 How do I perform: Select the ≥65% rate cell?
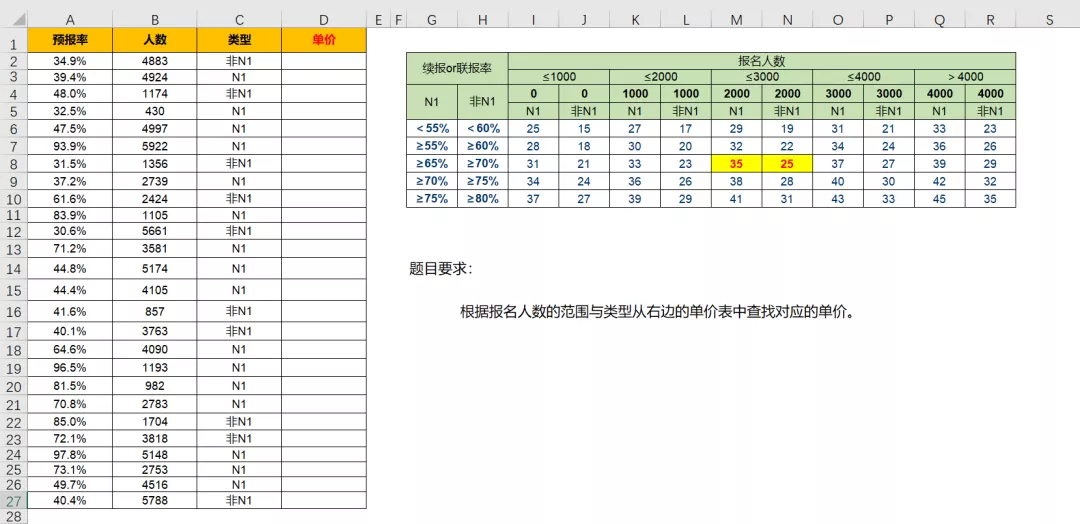pos(432,164)
